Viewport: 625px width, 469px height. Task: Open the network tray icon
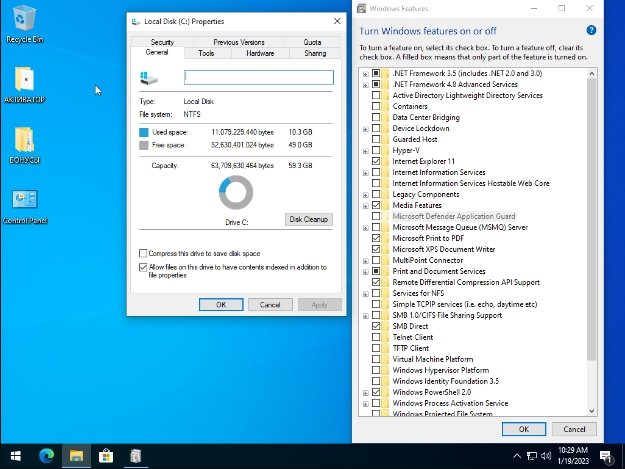[532, 456]
